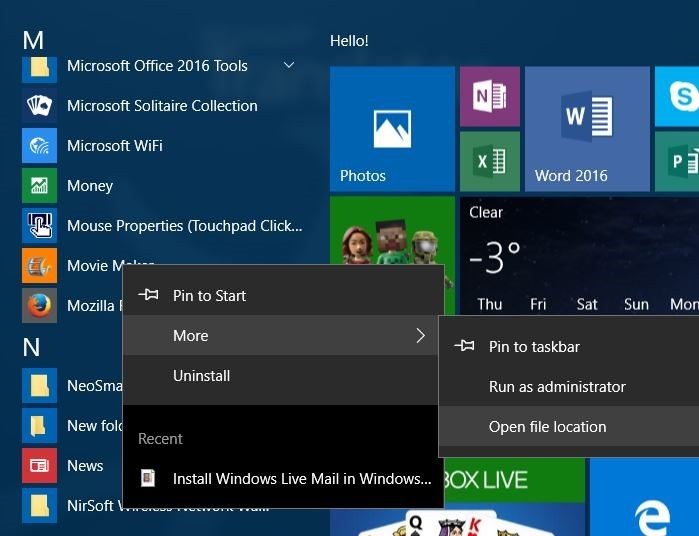Open the Excel tile
699x536 pixels.
(x=490, y=161)
